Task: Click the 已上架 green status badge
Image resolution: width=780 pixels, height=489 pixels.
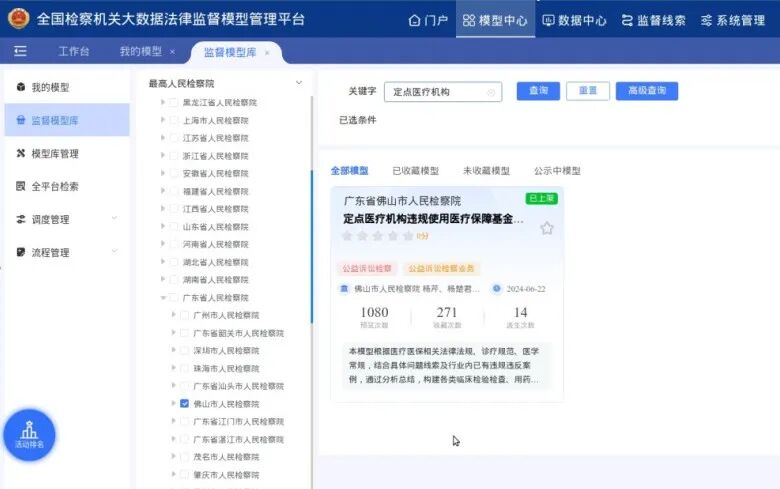Action: tap(542, 198)
